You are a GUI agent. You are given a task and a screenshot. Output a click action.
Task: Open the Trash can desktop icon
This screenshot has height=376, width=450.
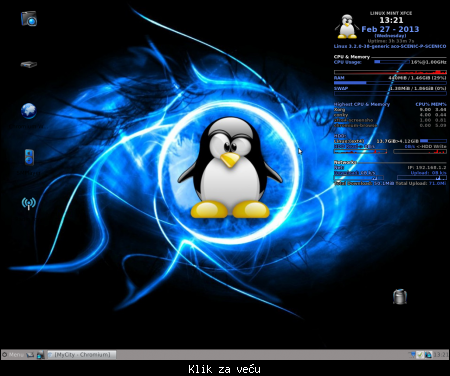click(x=400, y=296)
